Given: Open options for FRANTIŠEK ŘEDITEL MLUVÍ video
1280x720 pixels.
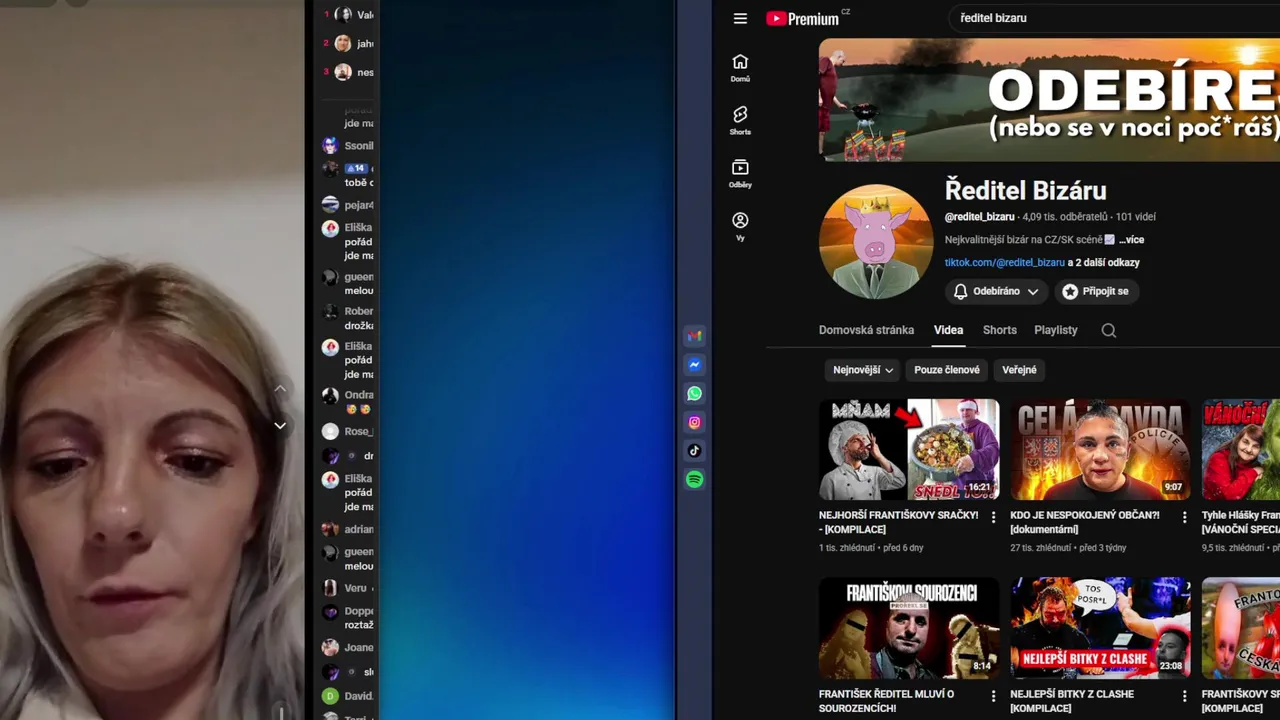Looking at the screenshot, I should (993, 696).
